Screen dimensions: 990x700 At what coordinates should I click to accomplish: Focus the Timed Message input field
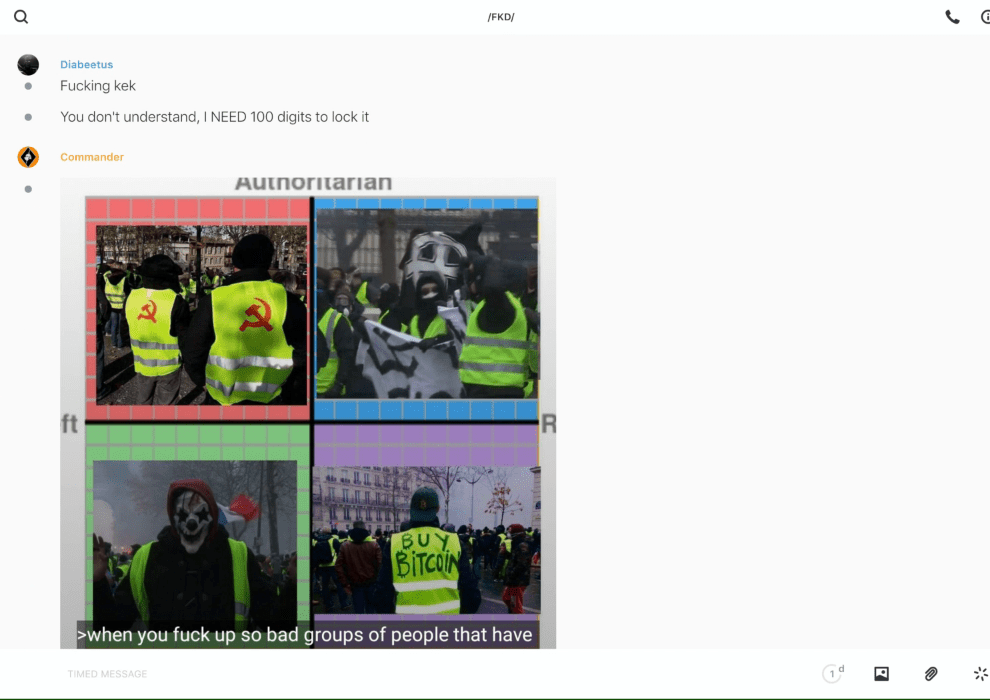(400, 674)
